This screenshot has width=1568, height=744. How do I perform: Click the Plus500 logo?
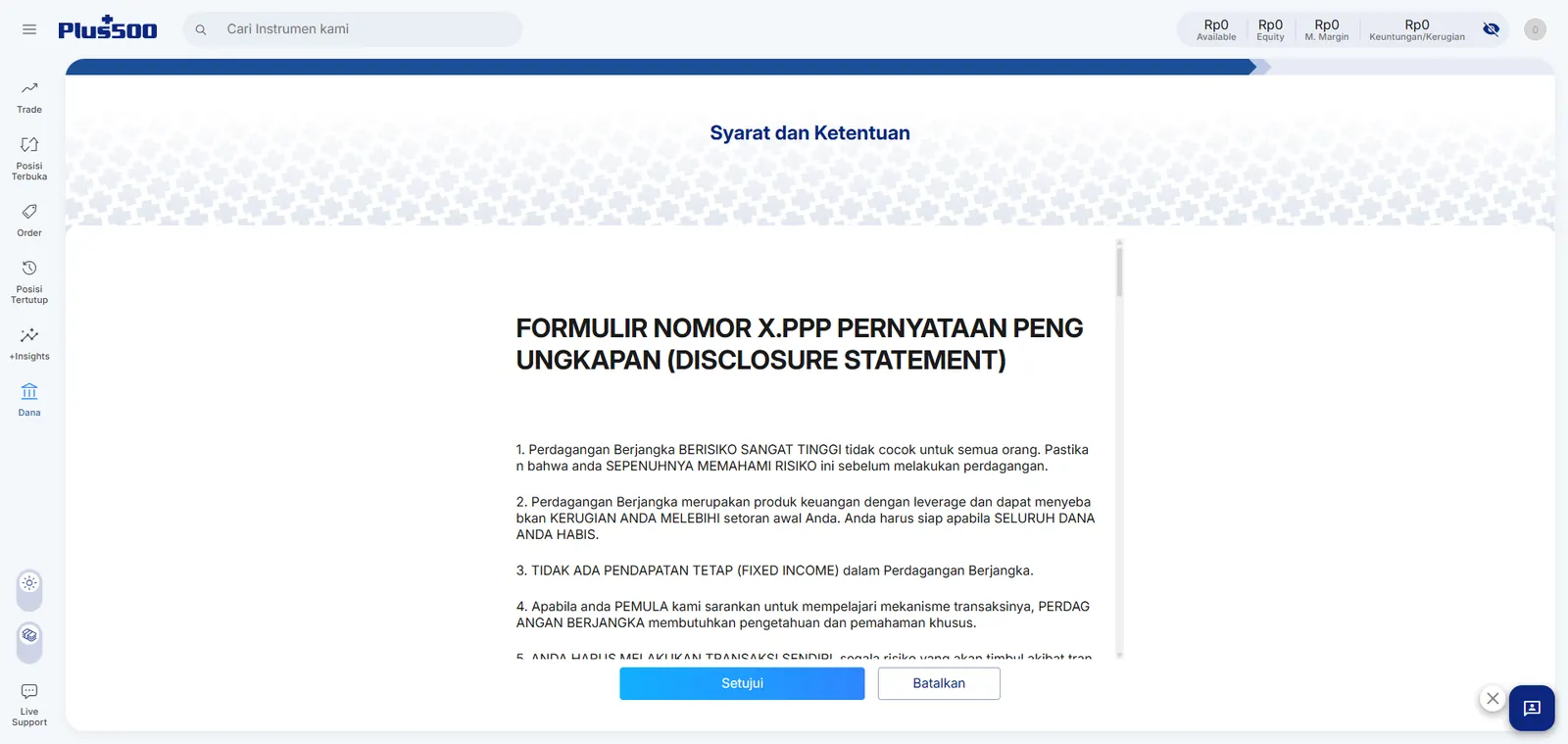point(108,27)
